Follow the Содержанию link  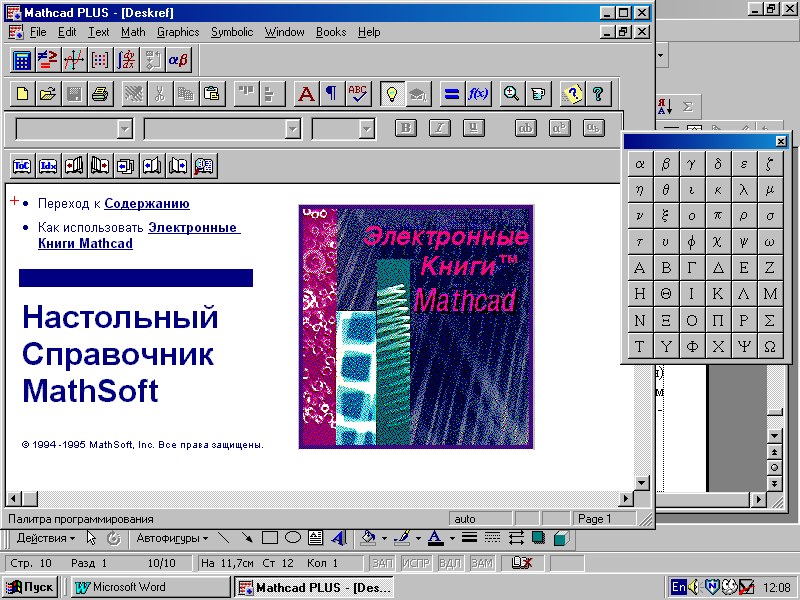tap(147, 204)
